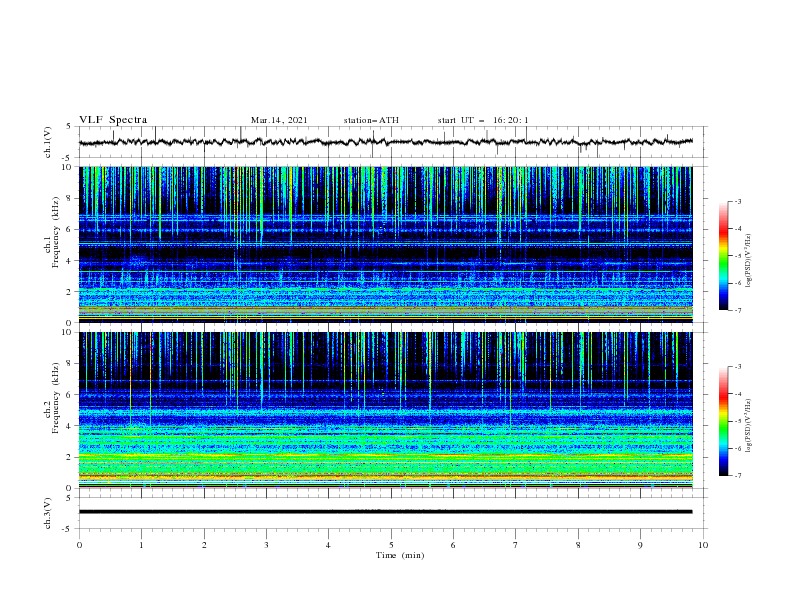Click time axis tick label "4"
Viewport: 792px width, 612px height.
328,545
